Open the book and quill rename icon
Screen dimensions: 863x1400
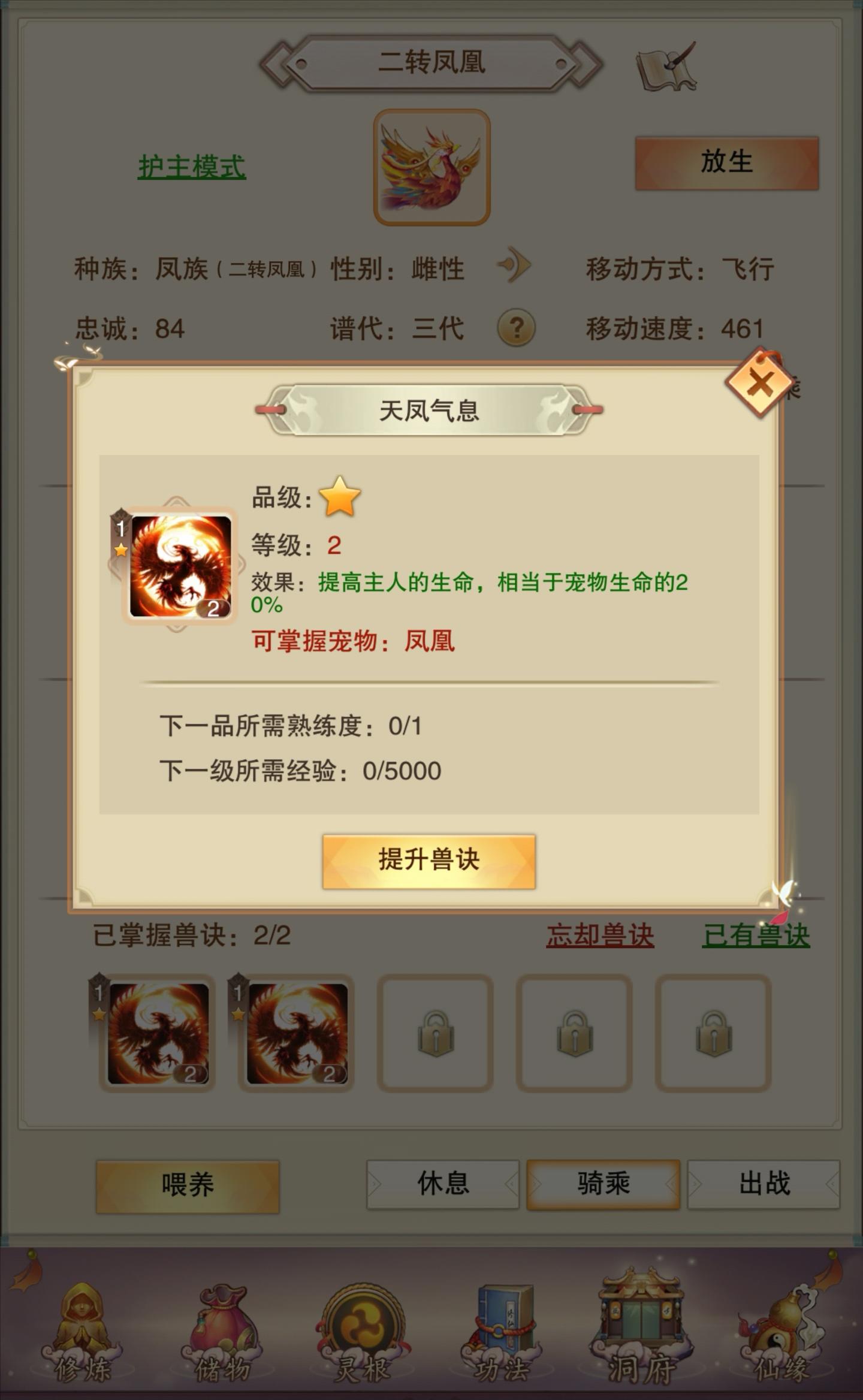tap(666, 65)
